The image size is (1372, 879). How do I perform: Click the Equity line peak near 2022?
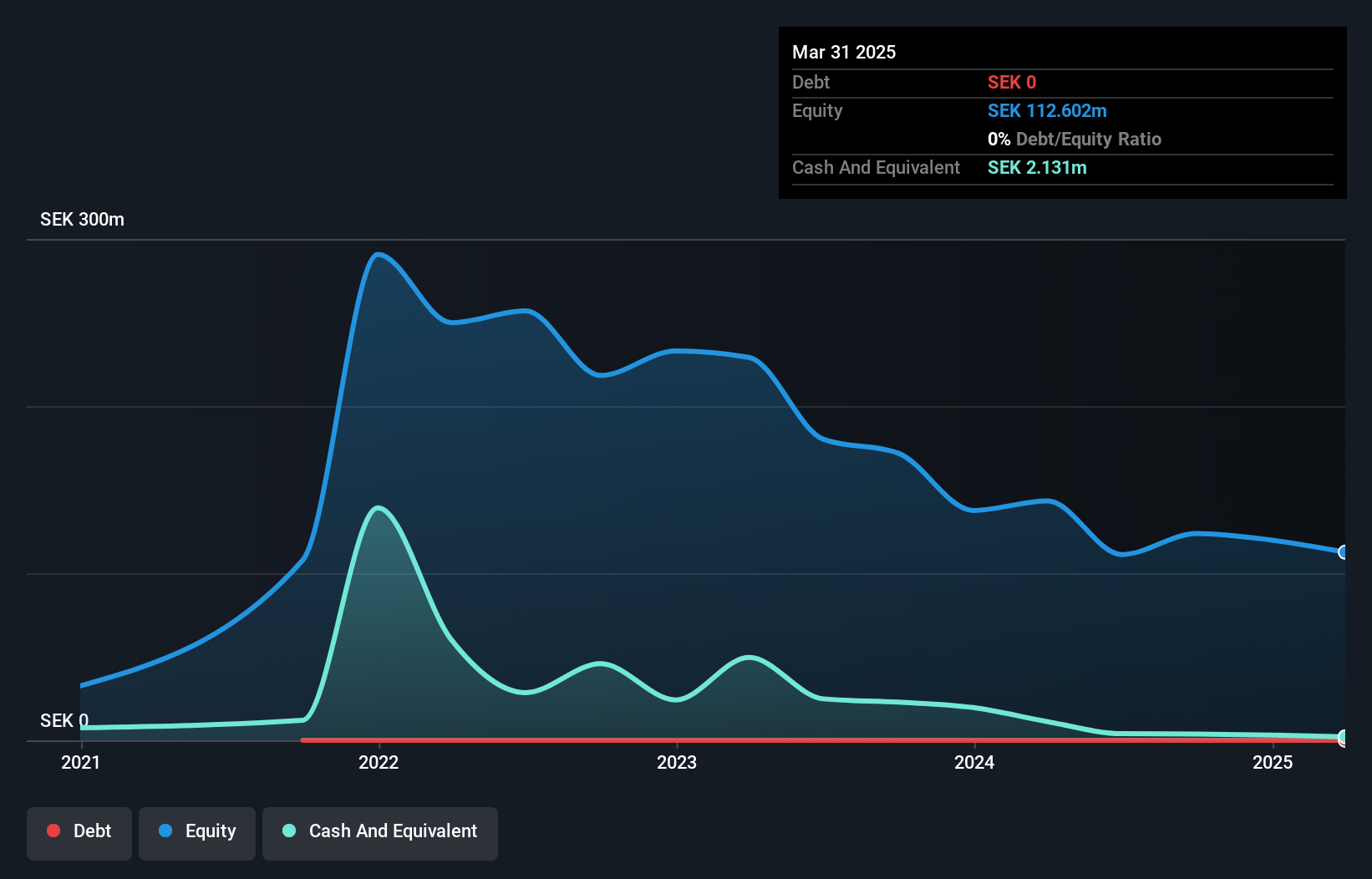point(379,254)
